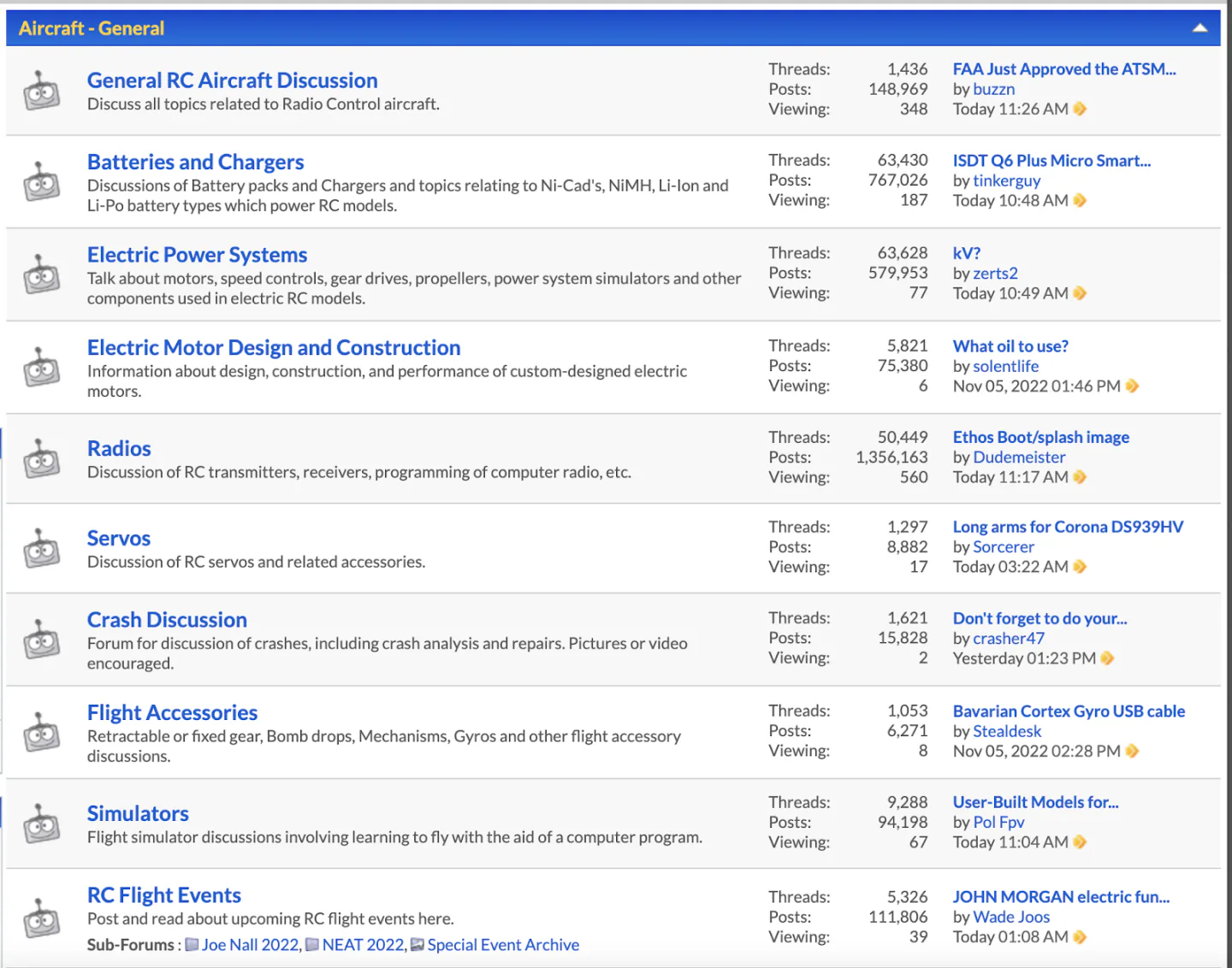View user profile solentlife
Screen dimensions: 1232x968
[x=1006, y=366]
